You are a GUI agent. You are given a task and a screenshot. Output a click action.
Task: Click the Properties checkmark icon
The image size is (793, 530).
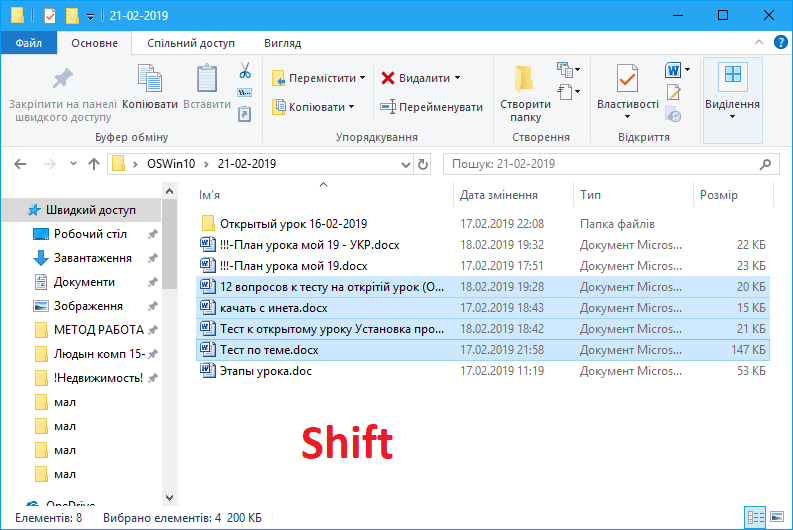pos(627,78)
